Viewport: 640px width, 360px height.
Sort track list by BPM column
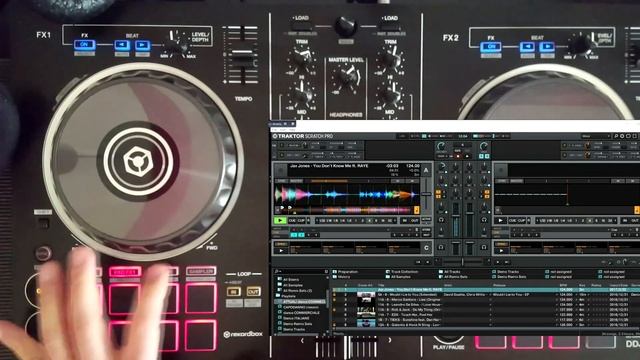tap(564, 285)
